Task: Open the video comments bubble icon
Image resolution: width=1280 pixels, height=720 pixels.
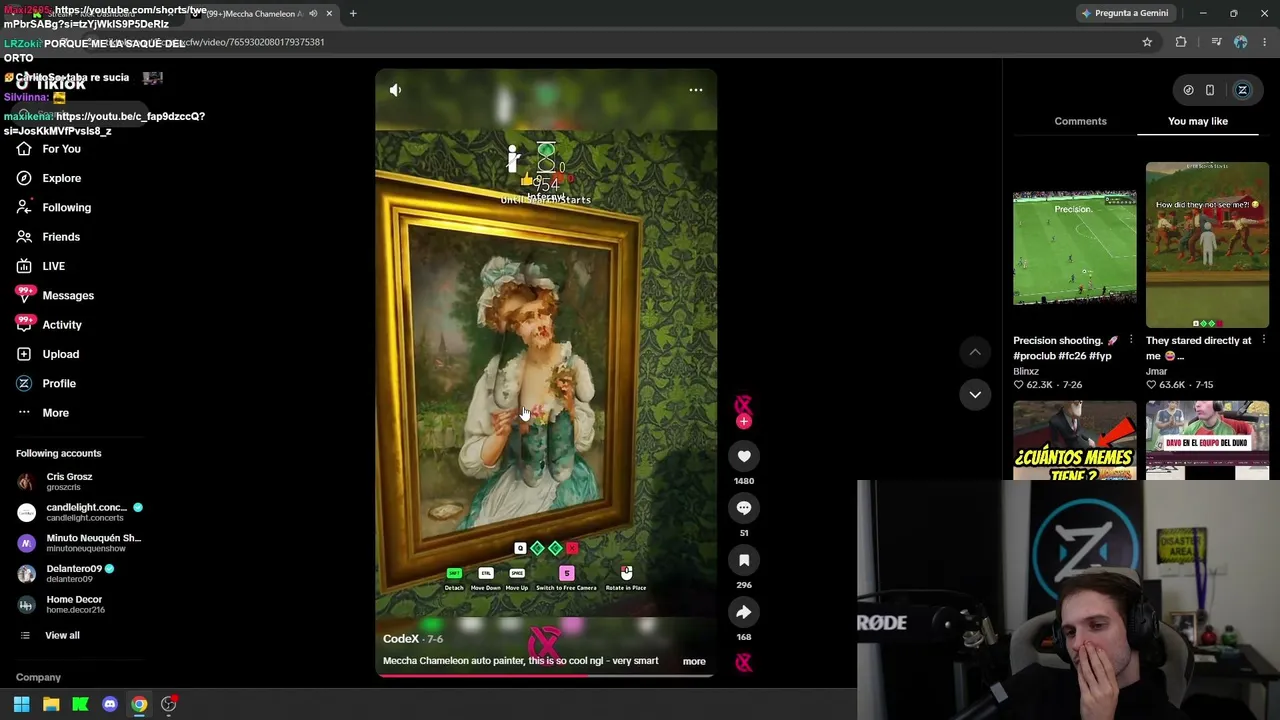Action: coord(744,508)
